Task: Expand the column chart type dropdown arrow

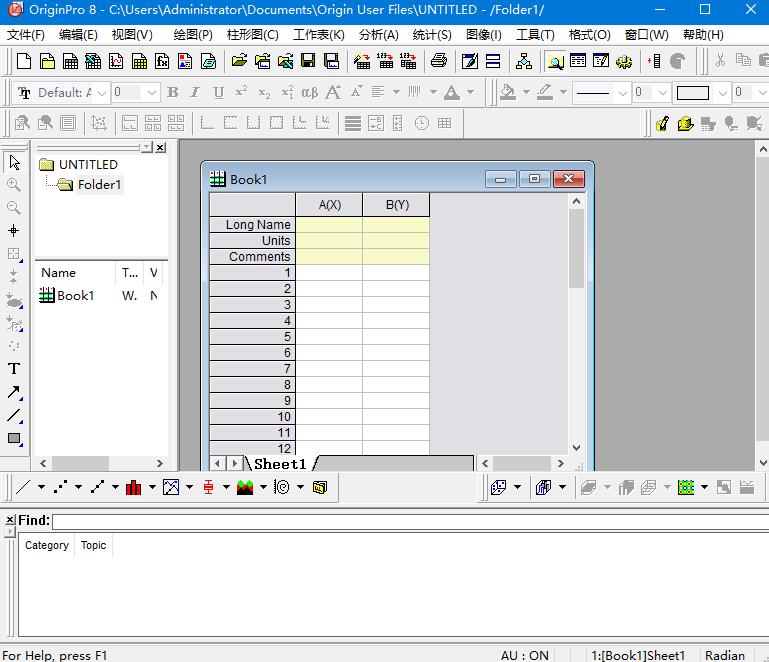Action: pos(152,487)
